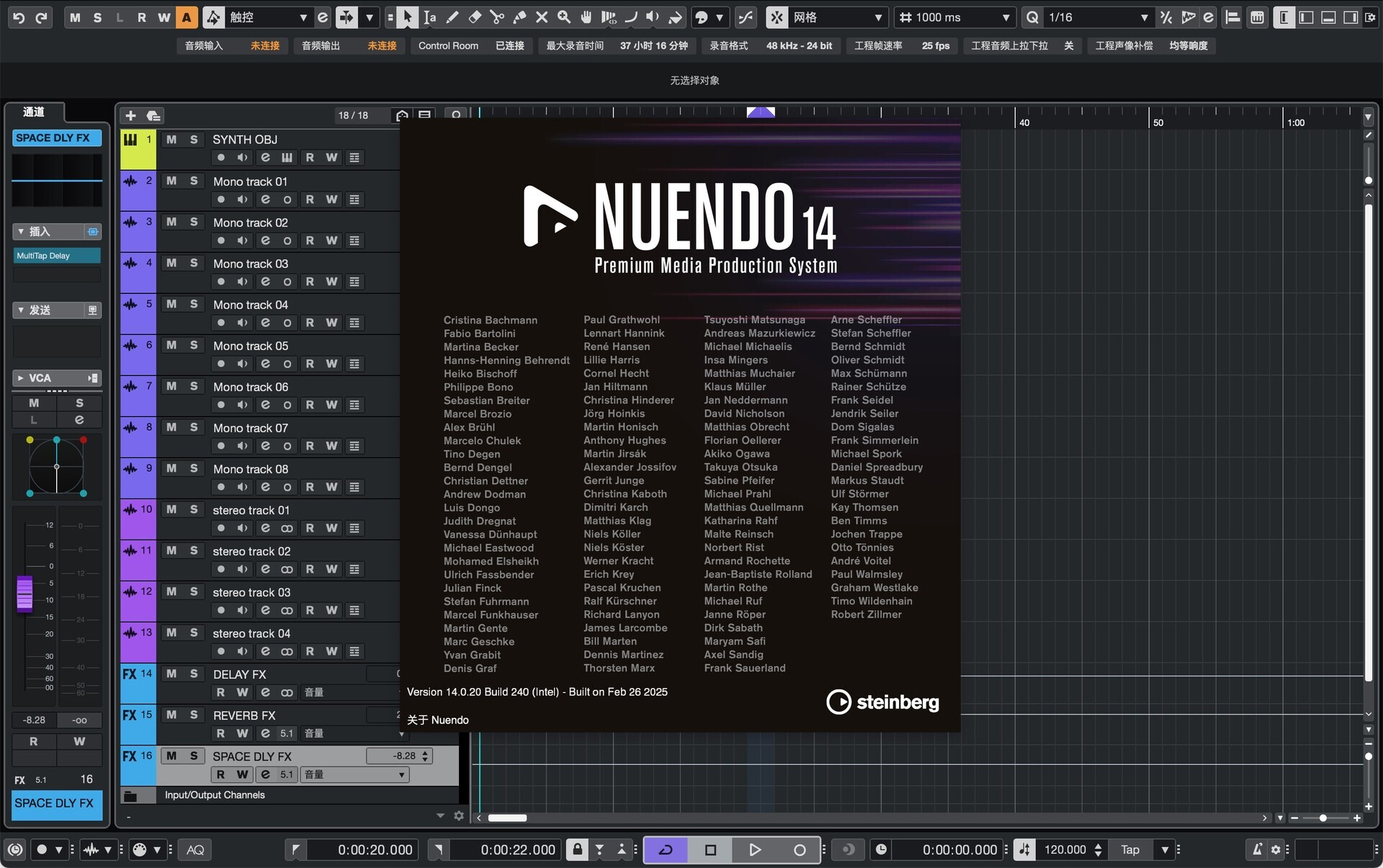Switch to the 通道 tab
The width and height of the screenshot is (1383, 868).
(x=33, y=112)
